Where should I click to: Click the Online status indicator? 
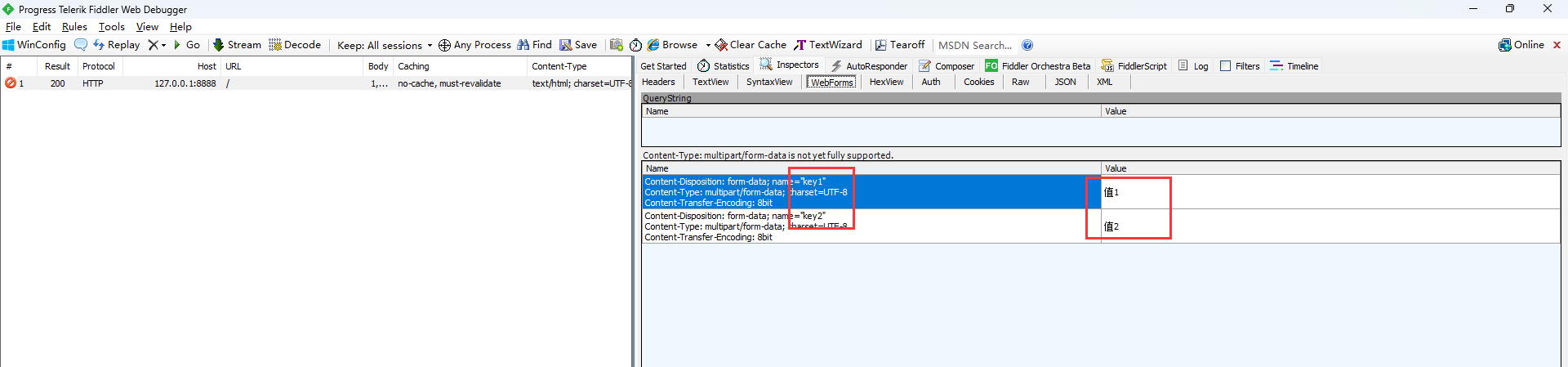(1521, 45)
